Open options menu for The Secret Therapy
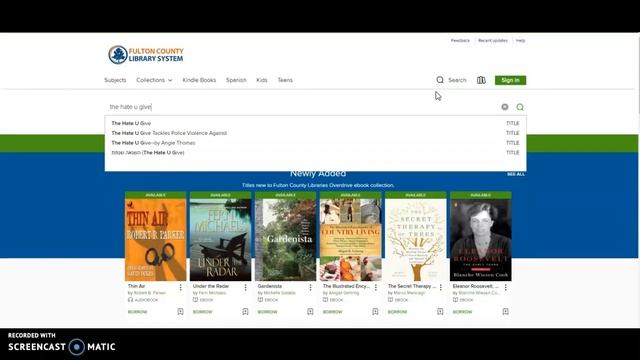Viewport: 640px width, 360px height. click(440, 287)
